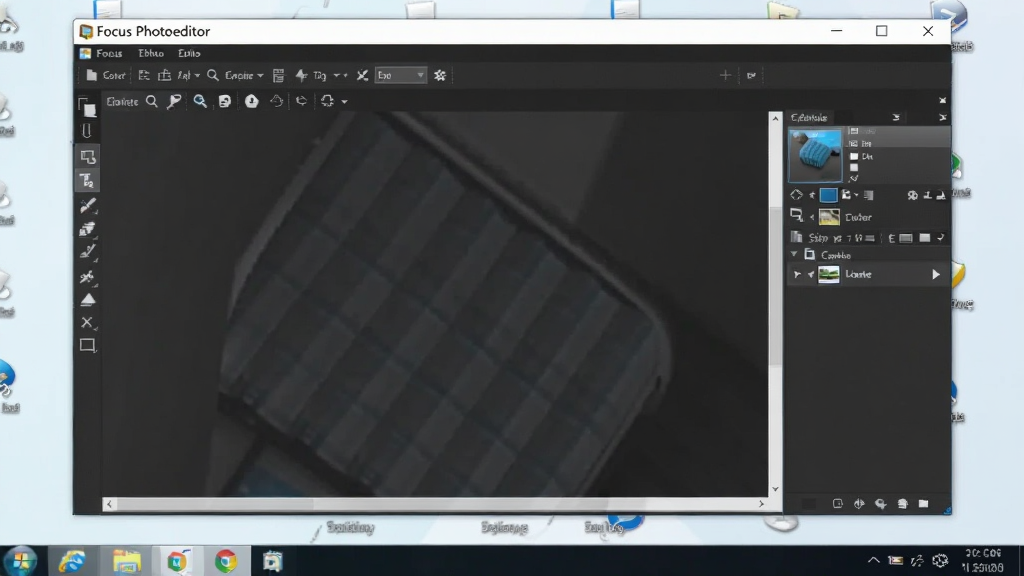Viewport: 1024px width, 576px height.
Task: Collapse the Combo group in panel
Action: pyautogui.click(x=794, y=255)
